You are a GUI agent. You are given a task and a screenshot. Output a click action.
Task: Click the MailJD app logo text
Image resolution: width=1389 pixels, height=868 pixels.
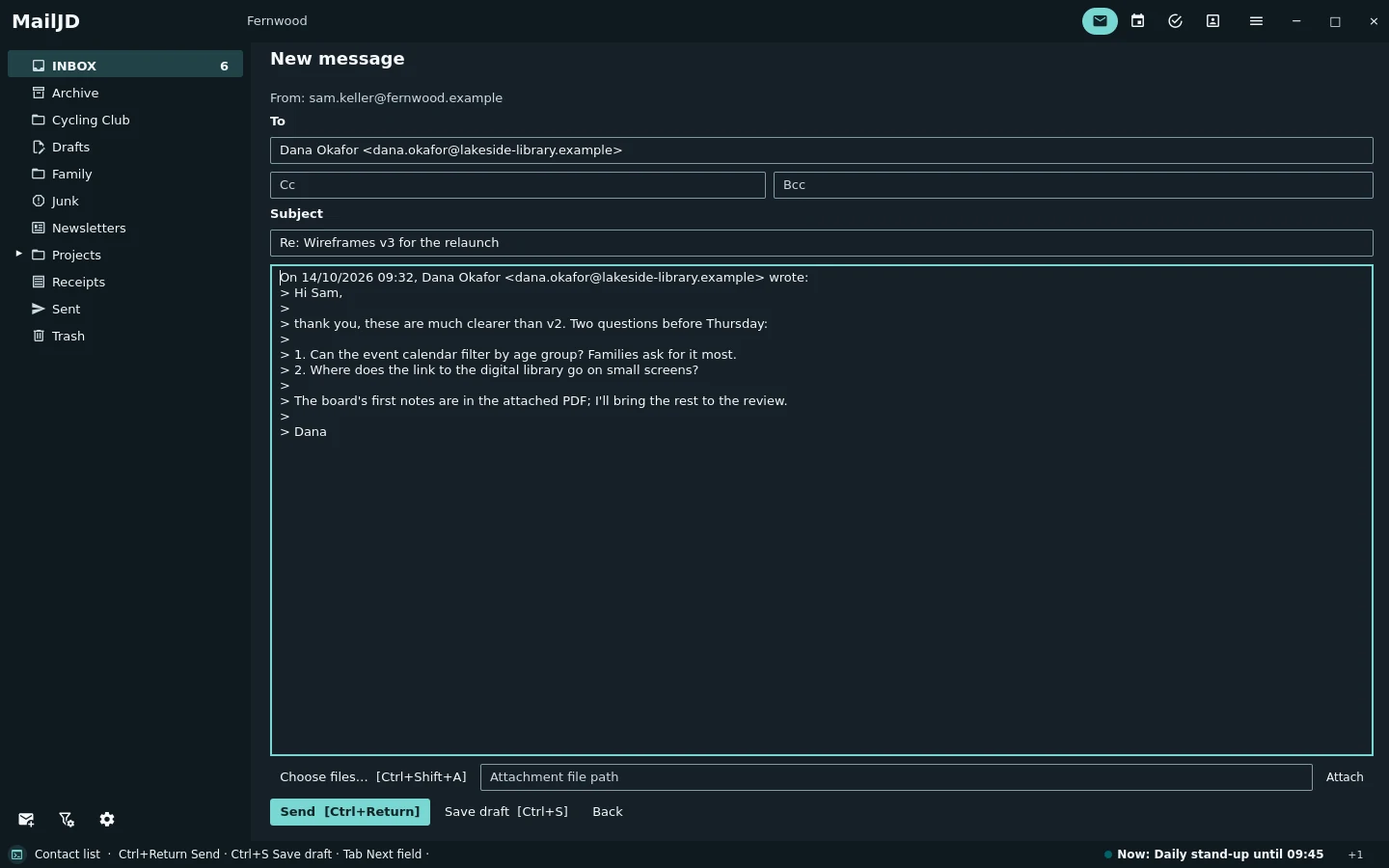(x=46, y=21)
